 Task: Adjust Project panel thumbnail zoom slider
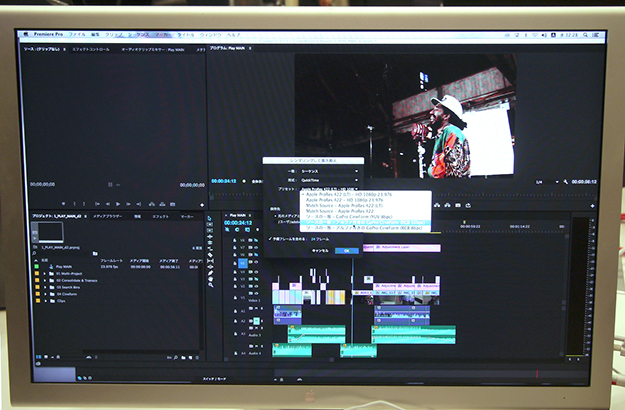pos(91,357)
